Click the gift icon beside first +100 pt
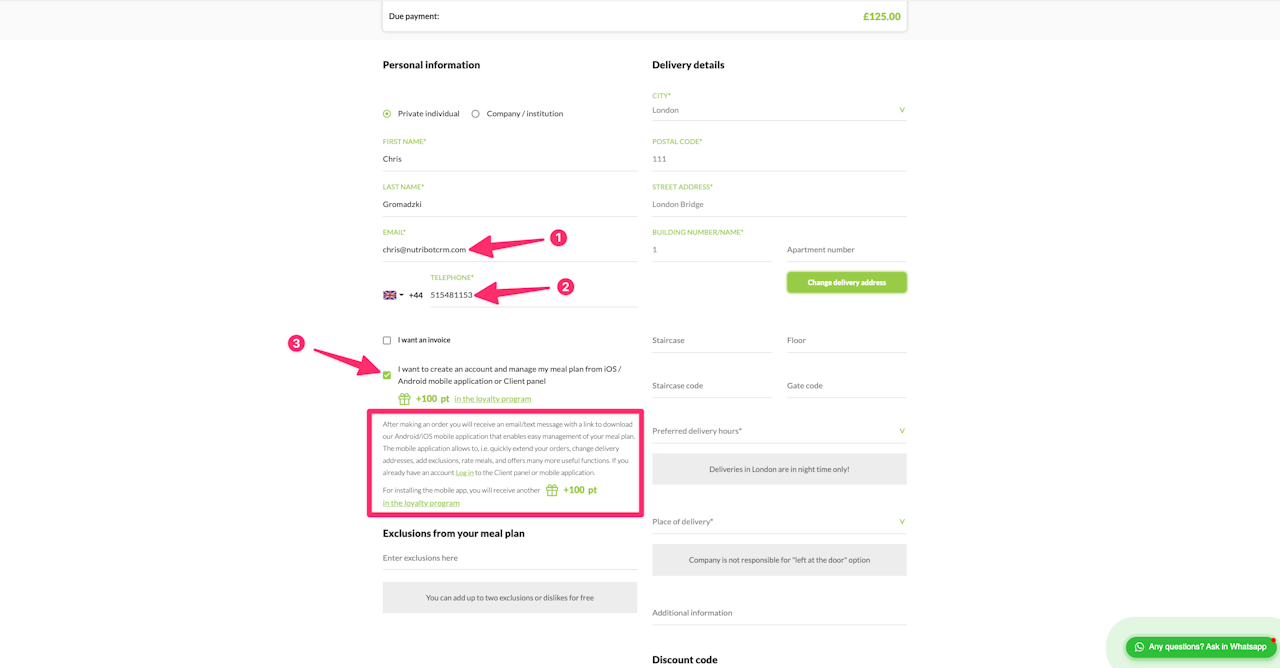 tap(405, 399)
